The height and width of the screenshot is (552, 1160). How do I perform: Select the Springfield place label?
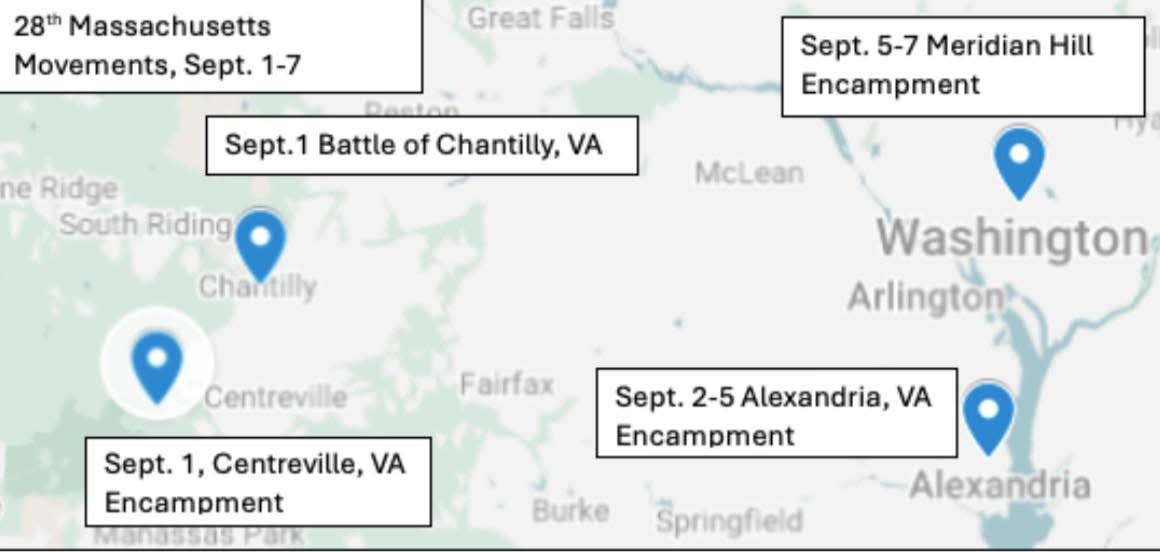(729, 521)
